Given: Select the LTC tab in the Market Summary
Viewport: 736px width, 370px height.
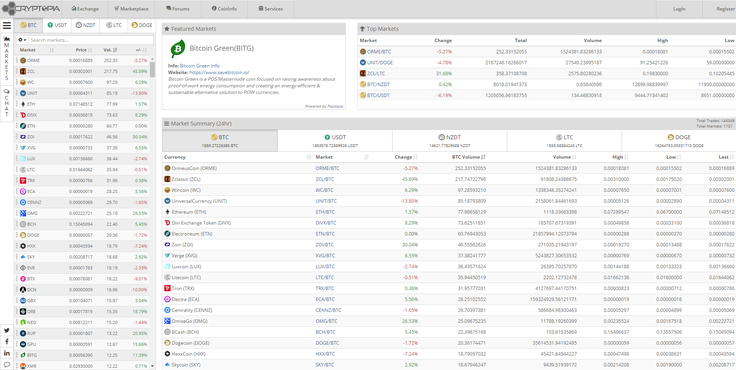Looking at the screenshot, I should coord(564,140).
